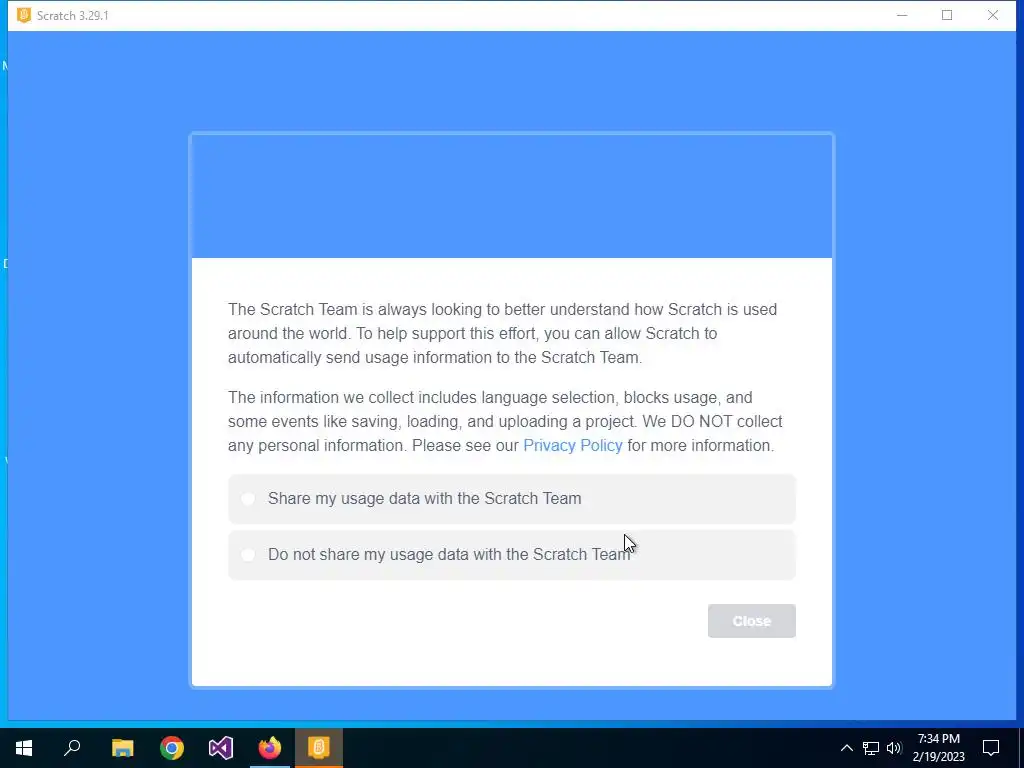Open Google Chrome from taskbar
Image resolution: width=1024 pixels, height=768 pixels.
click(x=172, y=748)
